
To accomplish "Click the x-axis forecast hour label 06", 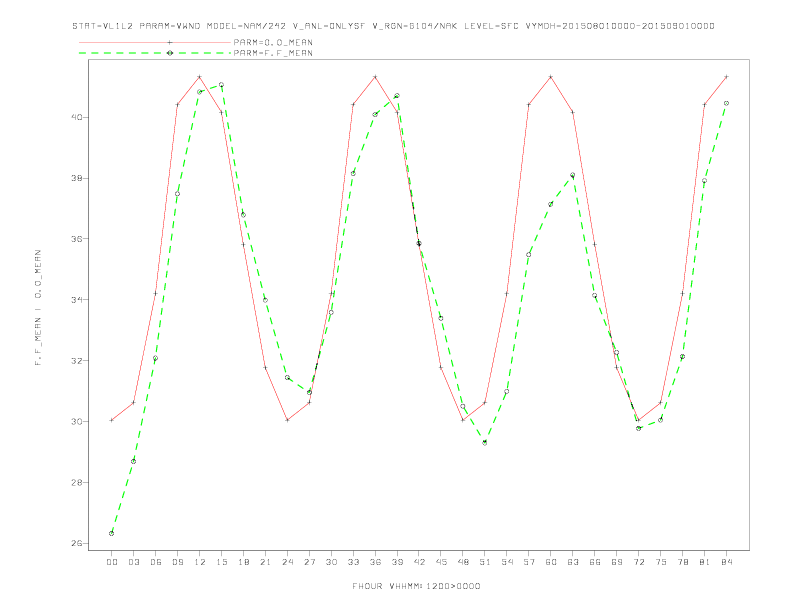I will click(156, 562).
